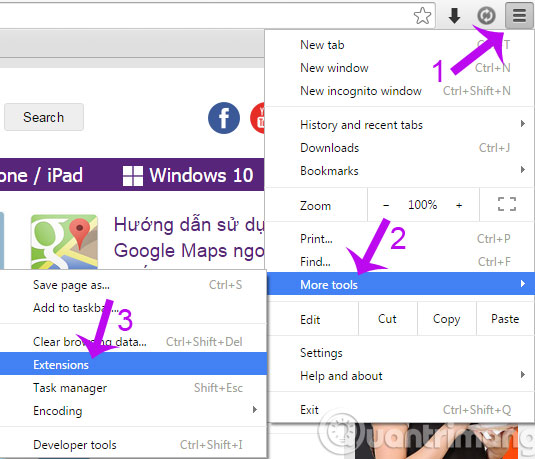Open Downloads from the menu
The height and width of the screenshot is (459, 535).
pyautogui.click(x=399, y=148)
